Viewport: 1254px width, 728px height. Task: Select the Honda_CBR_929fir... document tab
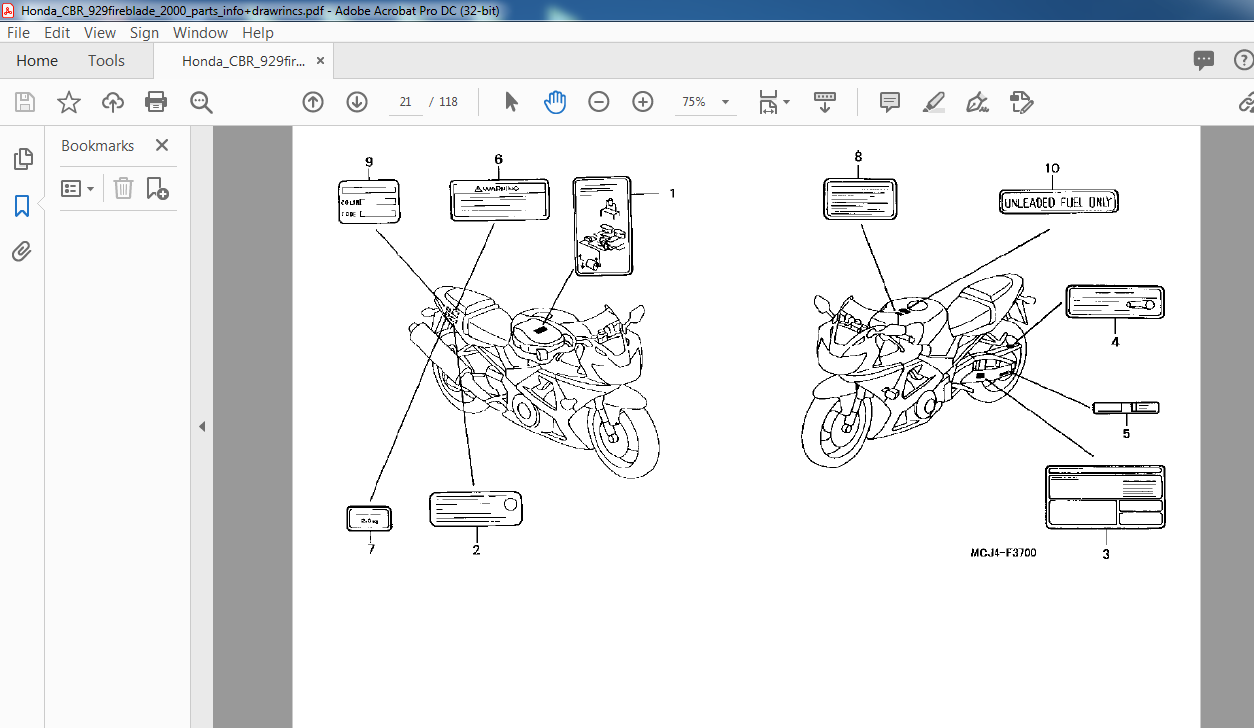tap(244, 61)
